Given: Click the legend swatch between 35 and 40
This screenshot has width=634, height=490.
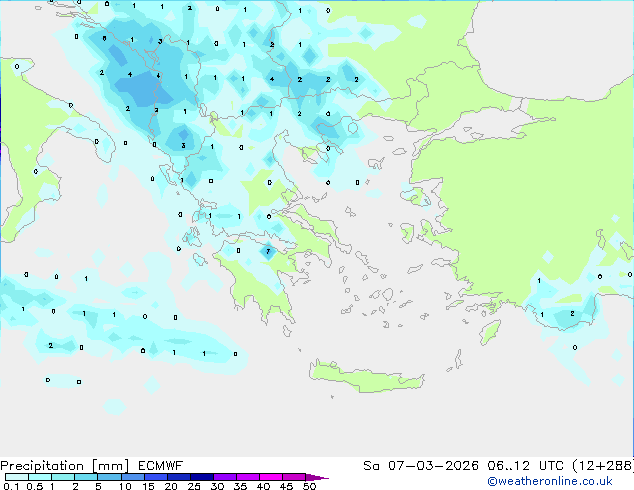Looking at the screenshot, I should [247, 477].
